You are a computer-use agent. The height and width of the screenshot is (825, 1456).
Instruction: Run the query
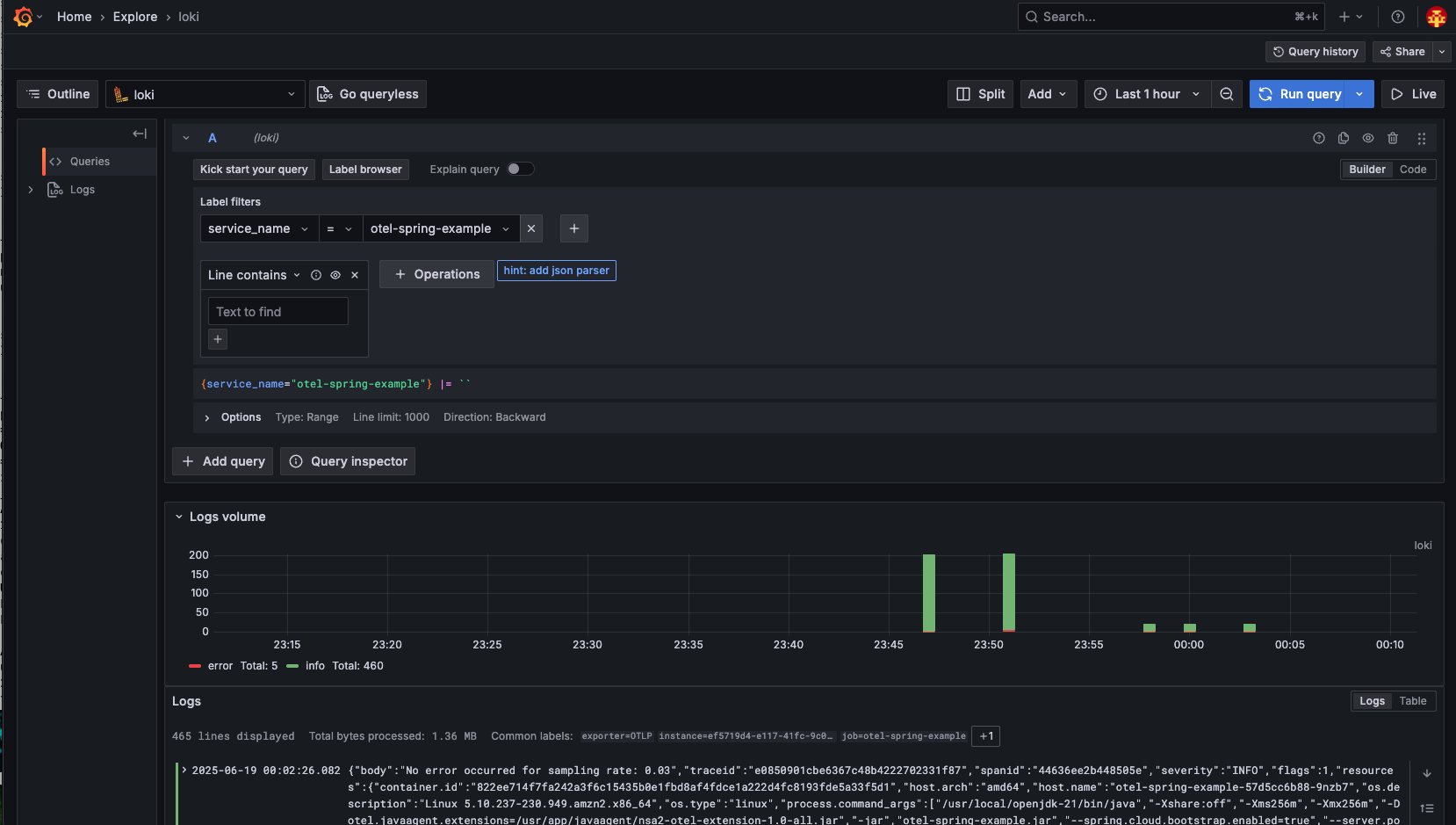[x=1300, y=94]
